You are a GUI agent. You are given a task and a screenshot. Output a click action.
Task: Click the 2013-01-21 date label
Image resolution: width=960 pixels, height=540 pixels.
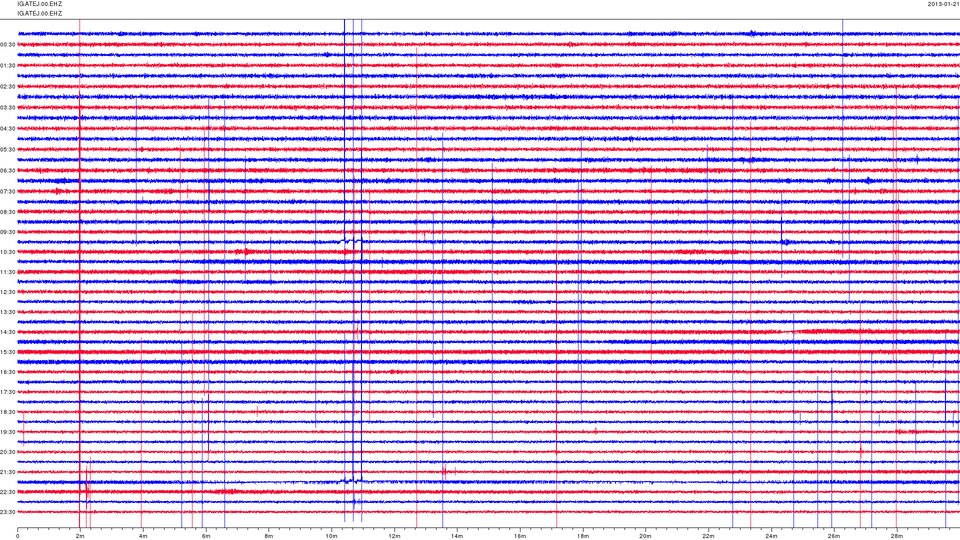943,4
